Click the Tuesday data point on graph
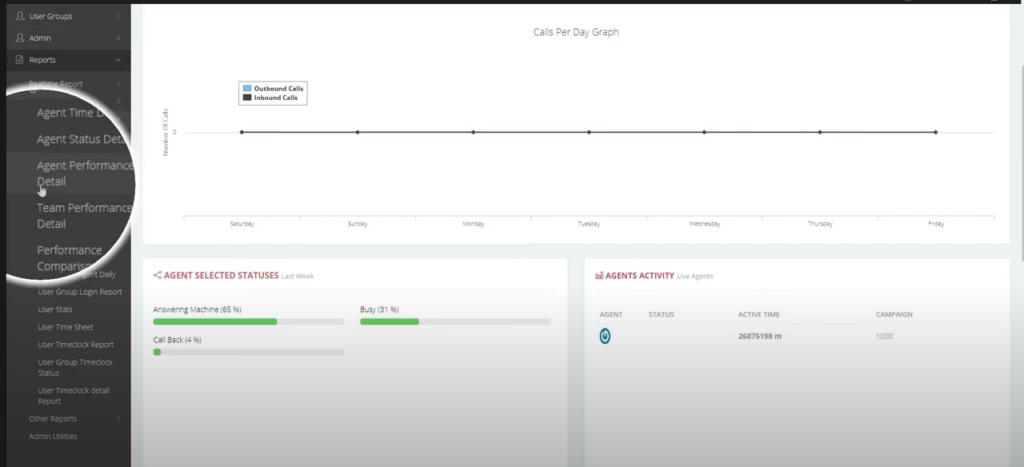Image resolution: width=1024 pixels, height=467 pixels. tap(588, 132)
